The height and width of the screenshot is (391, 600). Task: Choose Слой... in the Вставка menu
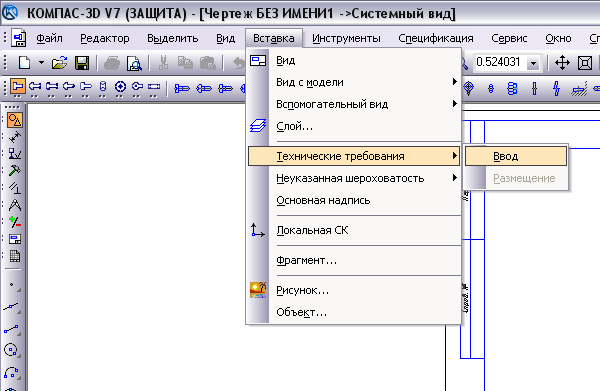pyautogui.click(x=354, y=126)
